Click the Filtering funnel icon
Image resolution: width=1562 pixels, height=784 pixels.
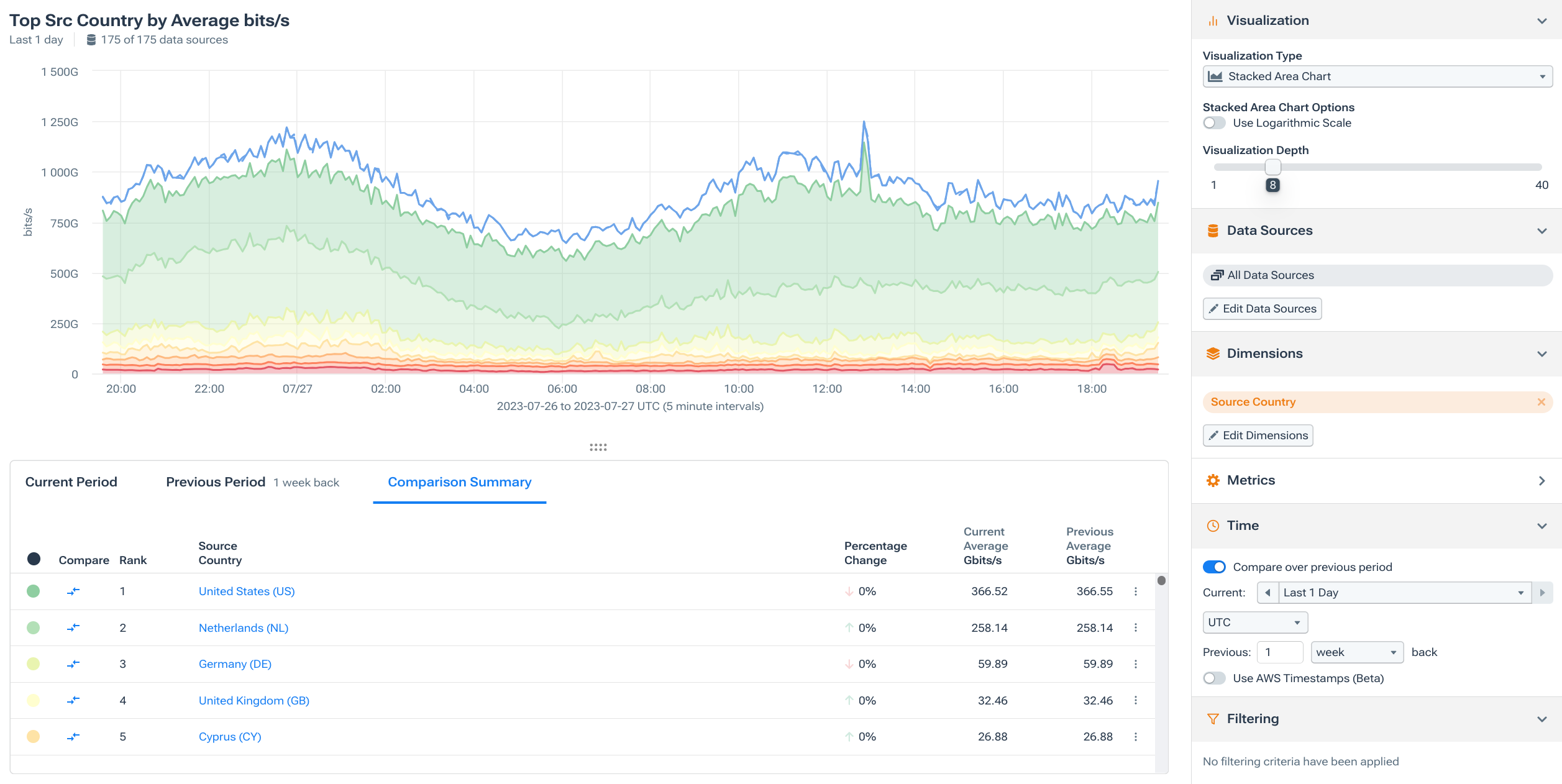(1213, 718)
